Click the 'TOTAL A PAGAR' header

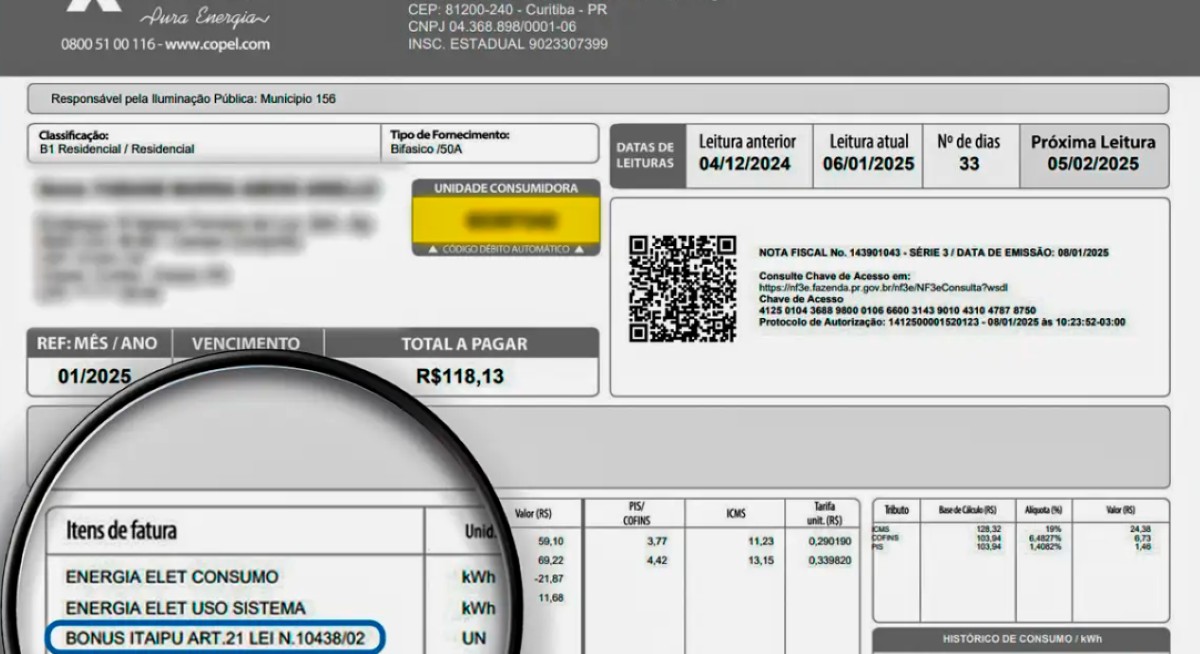point(464,344)
